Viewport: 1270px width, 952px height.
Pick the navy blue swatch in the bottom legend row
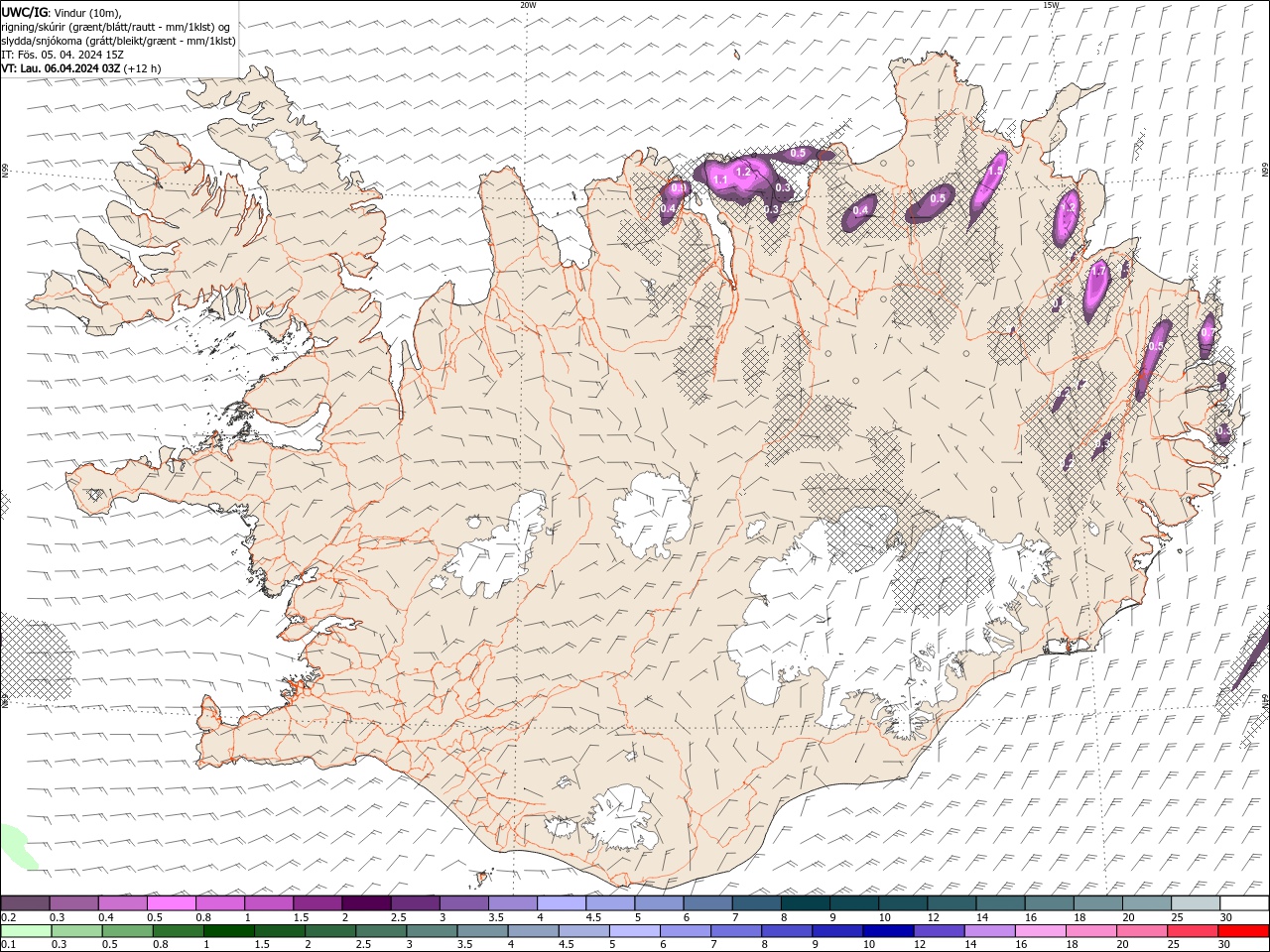887,930
